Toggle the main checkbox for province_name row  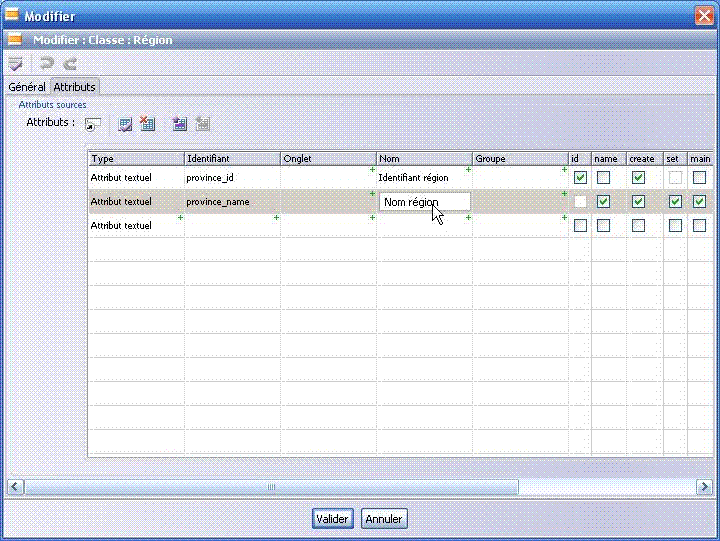click(699, 202)
